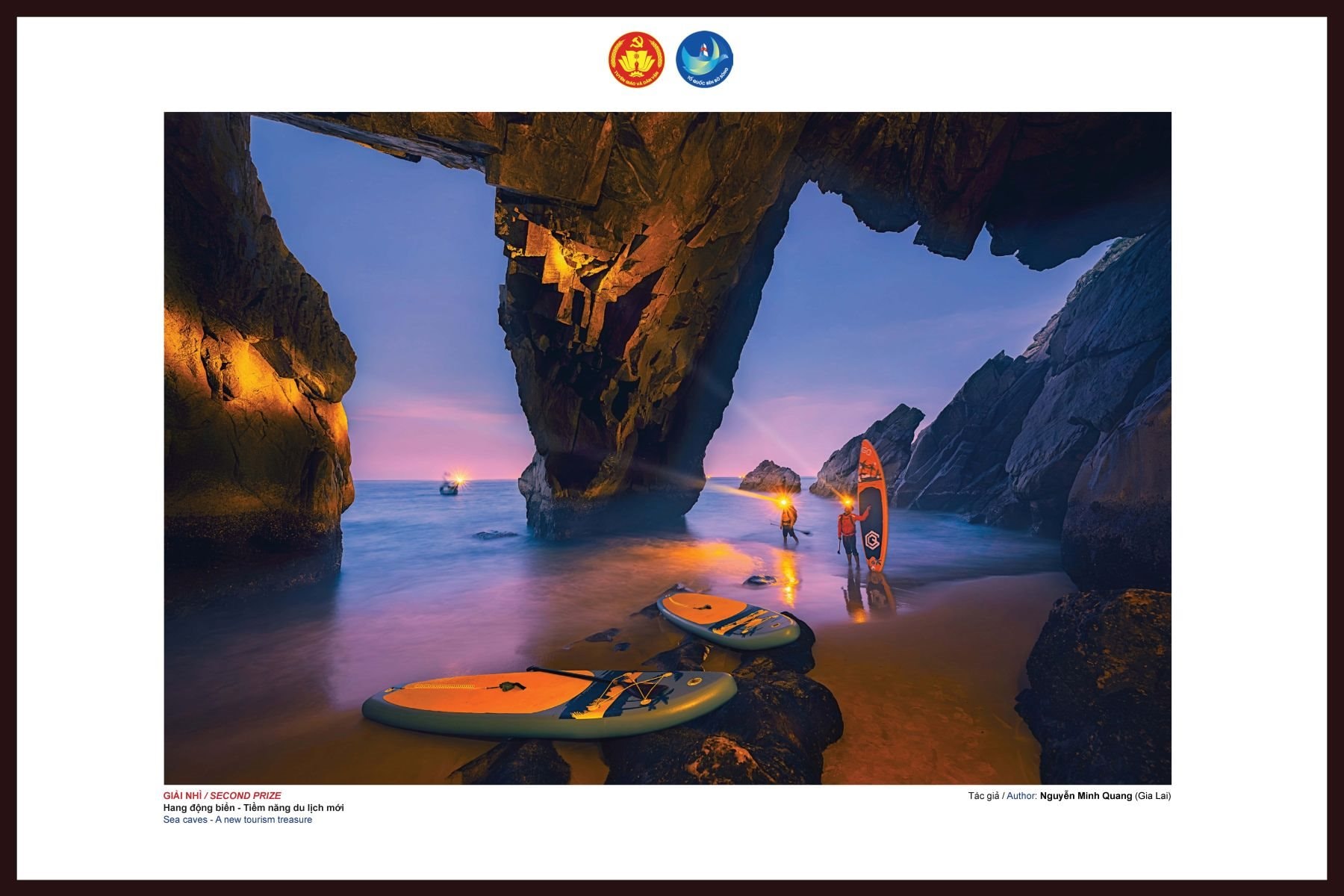The width and height of the screenshot is (1344, 896).
Task: Click the 'Sea caves - A new tourism treasure' caption
Action: tap(237, 820)
